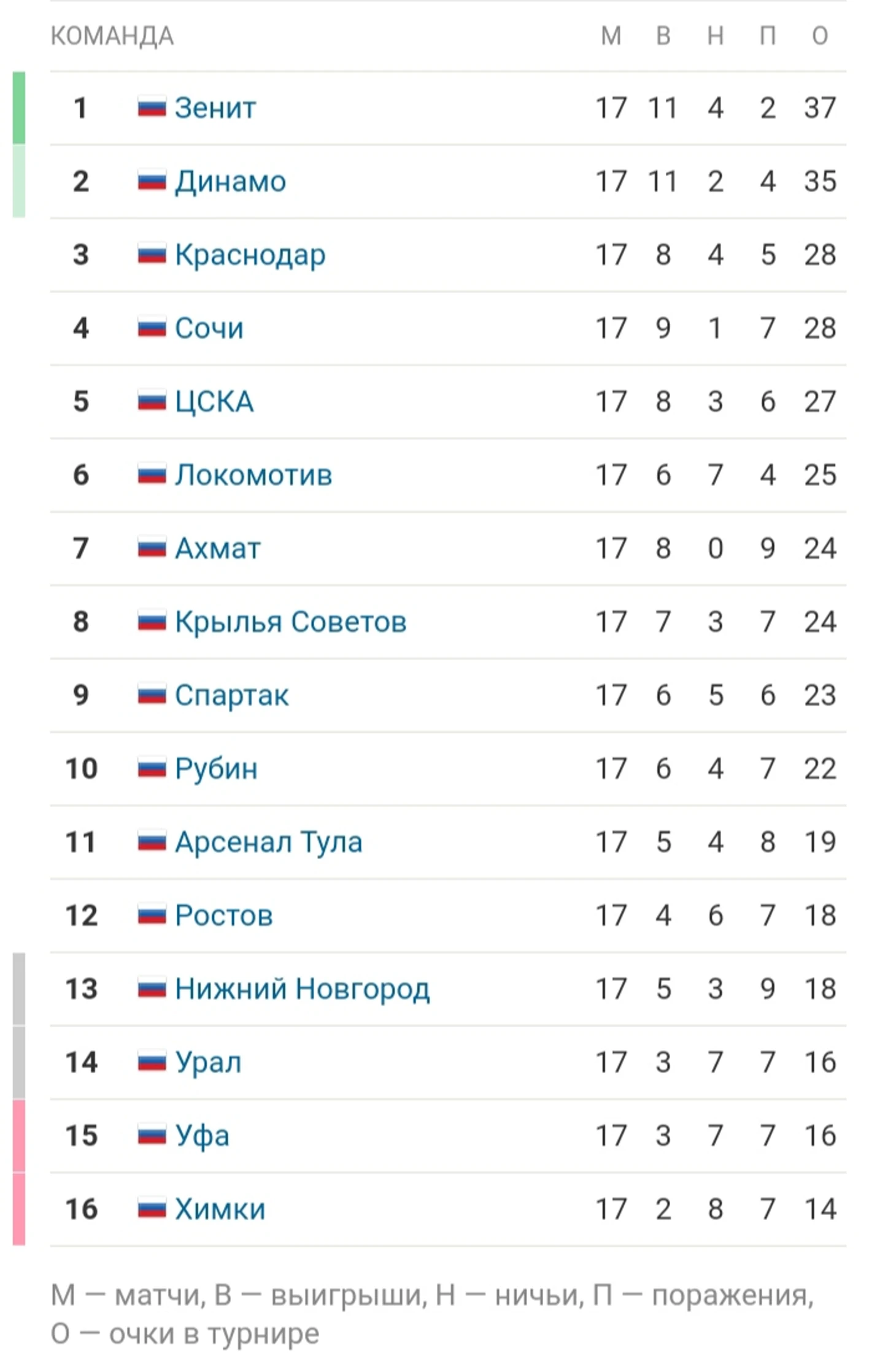
Task: Select the Ахмат team name
Action: pos(218,549)
